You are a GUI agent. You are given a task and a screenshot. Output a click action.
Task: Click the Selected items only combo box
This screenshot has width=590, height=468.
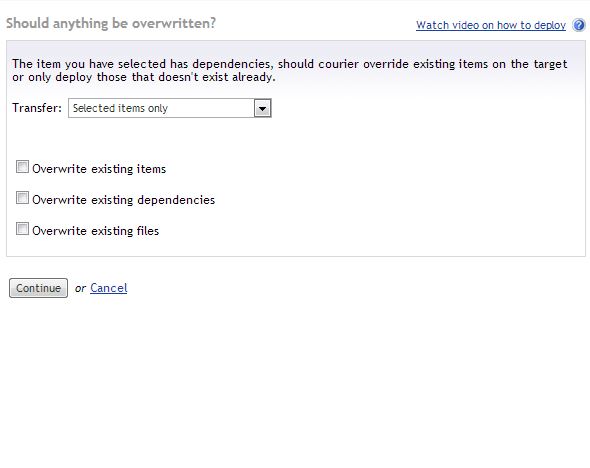pos(170,108)
